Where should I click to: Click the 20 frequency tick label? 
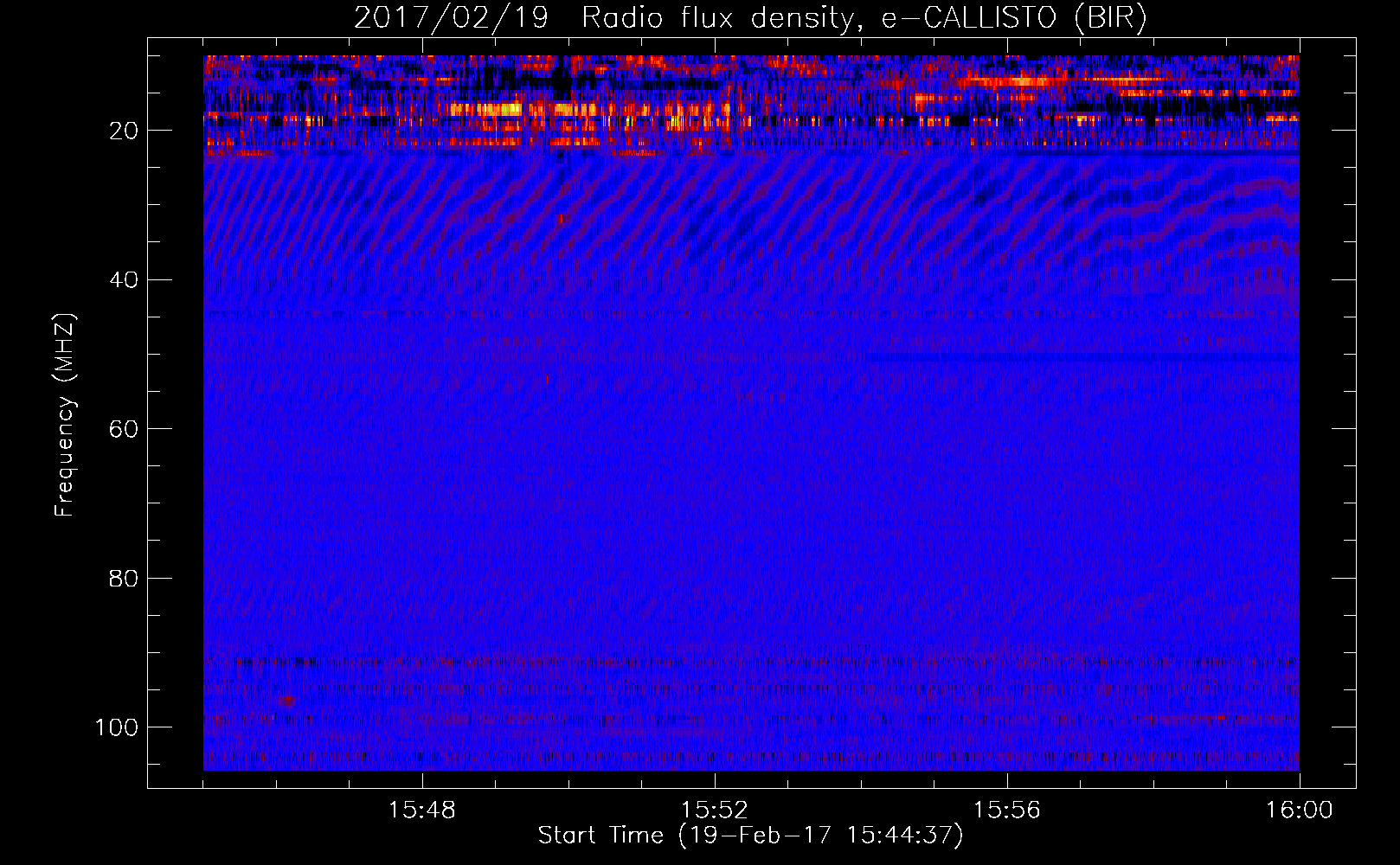(x=125, y=131)
